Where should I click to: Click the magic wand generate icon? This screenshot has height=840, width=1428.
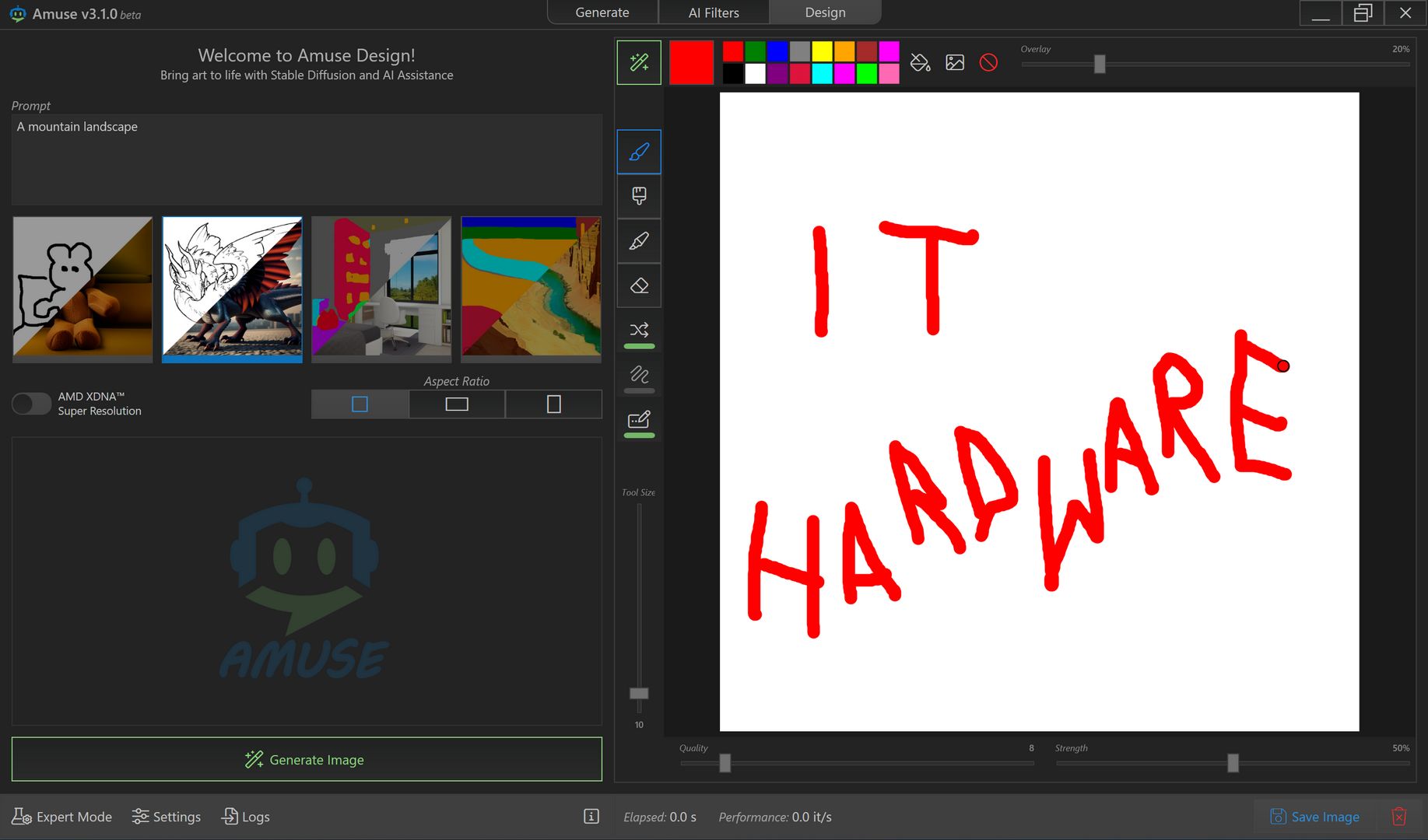pos(639,63)
